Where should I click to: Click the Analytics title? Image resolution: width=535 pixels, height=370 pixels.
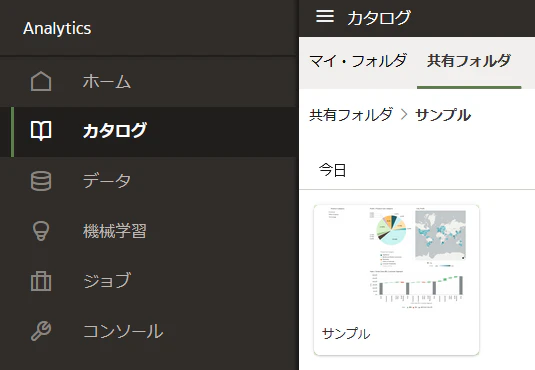[57, 28]
